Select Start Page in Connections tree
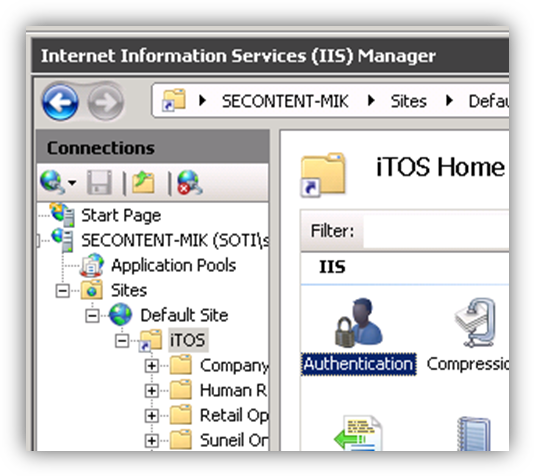This screenshot has width=534, height=476. click(x=121, y=215)
